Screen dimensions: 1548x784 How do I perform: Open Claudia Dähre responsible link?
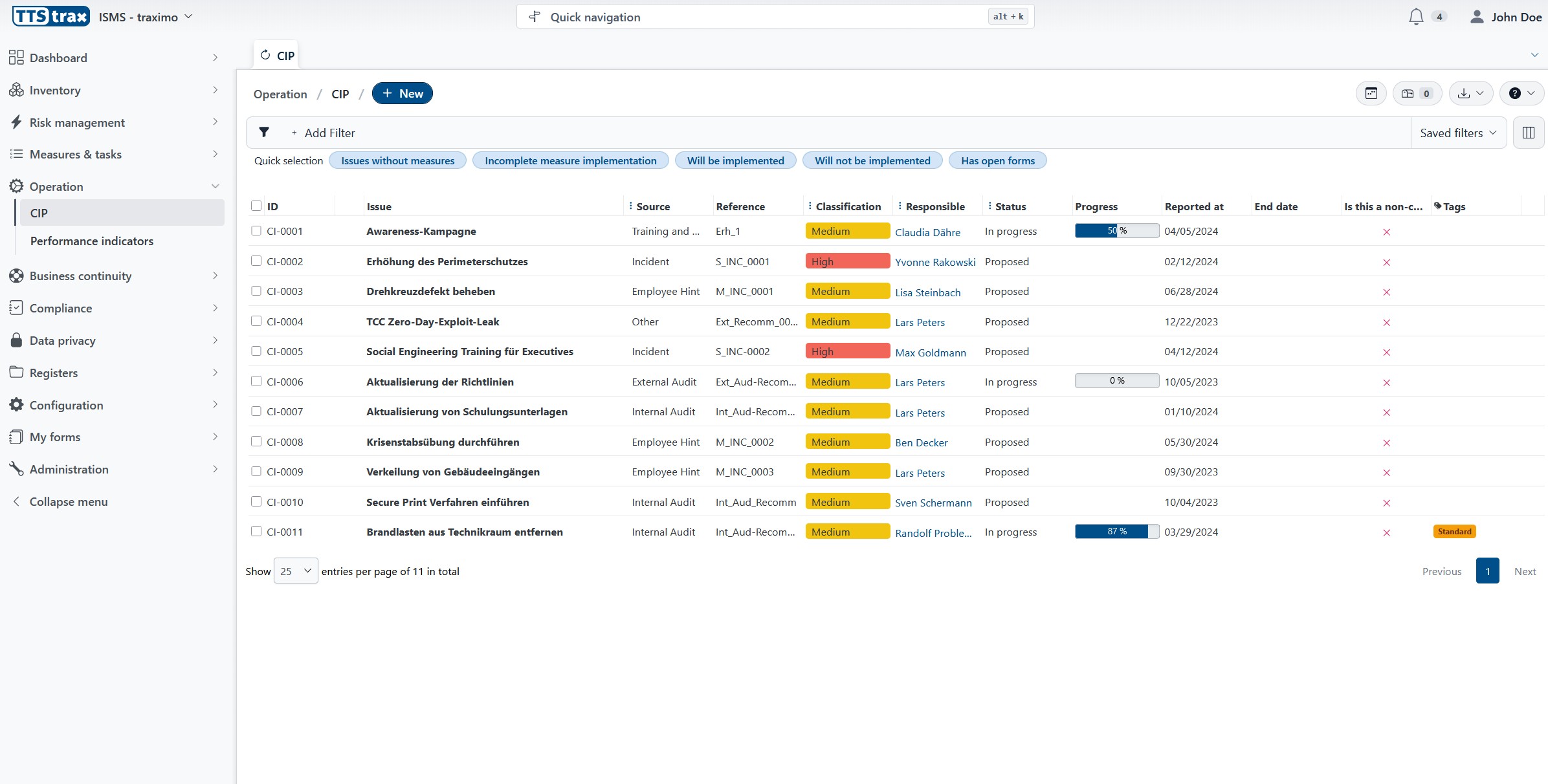[x=927, y=232]
